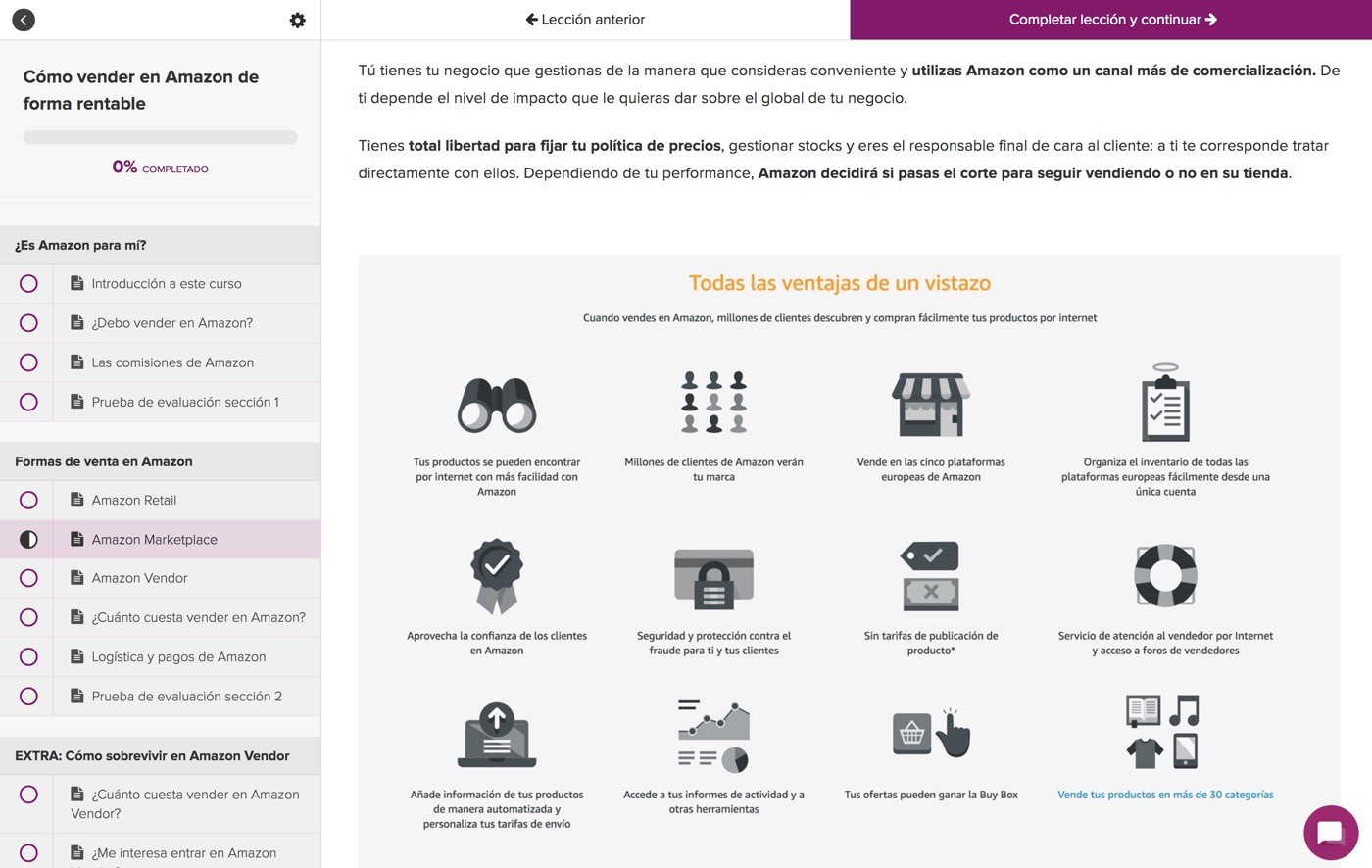Click text Millones de clientes de Amazon verán tu marca

(x=713, y=469)
